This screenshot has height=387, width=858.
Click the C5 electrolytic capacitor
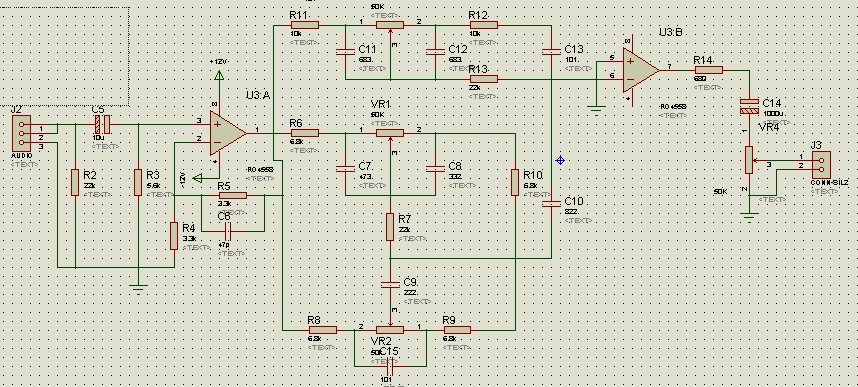[102, 124]
